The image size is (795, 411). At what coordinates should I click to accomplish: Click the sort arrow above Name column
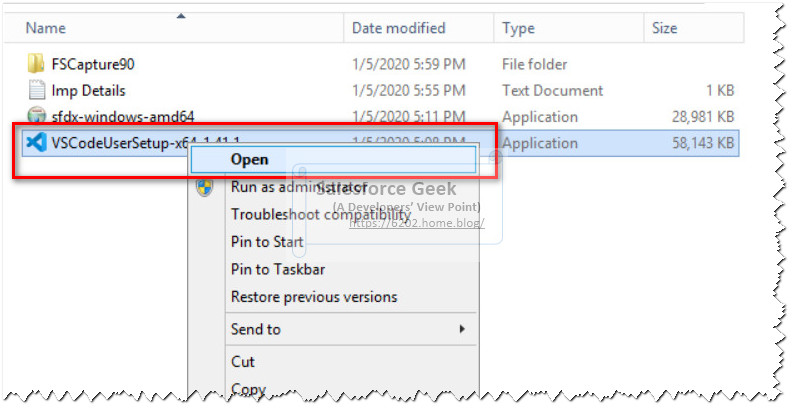click(180, 16)
